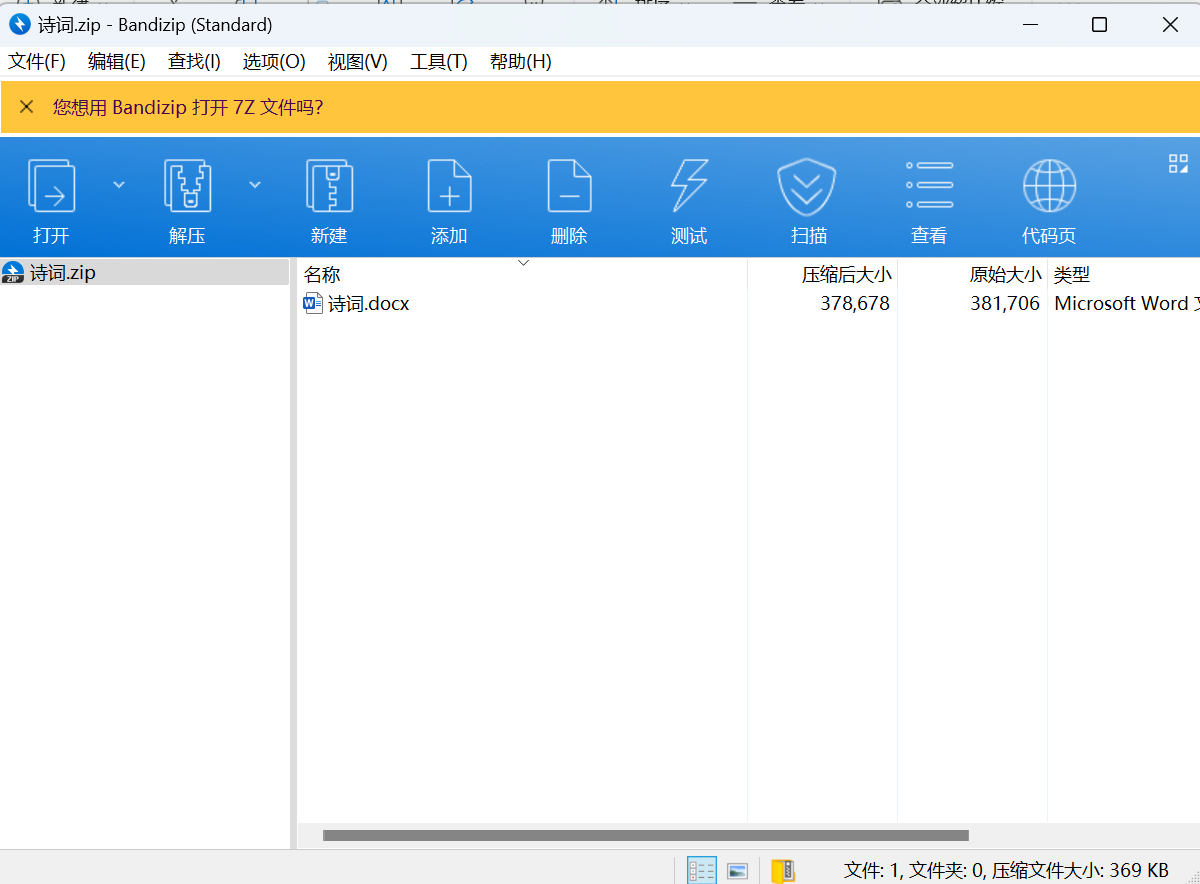Click the horizontal scrollbar thumb in file list

coord(646,835)
